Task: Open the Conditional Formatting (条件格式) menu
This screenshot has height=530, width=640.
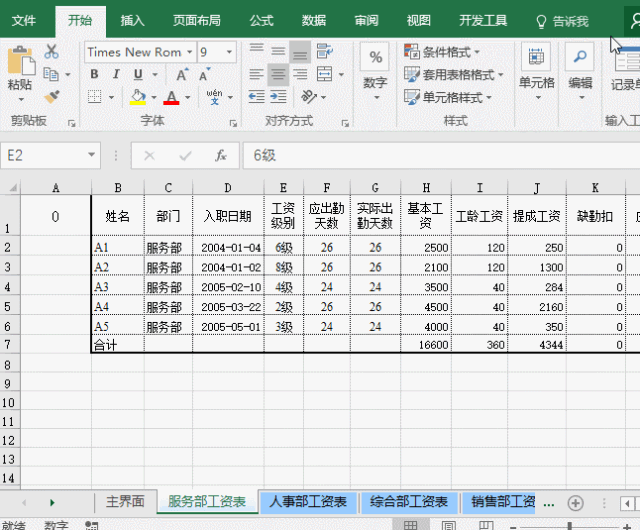Action: (442, 52)
